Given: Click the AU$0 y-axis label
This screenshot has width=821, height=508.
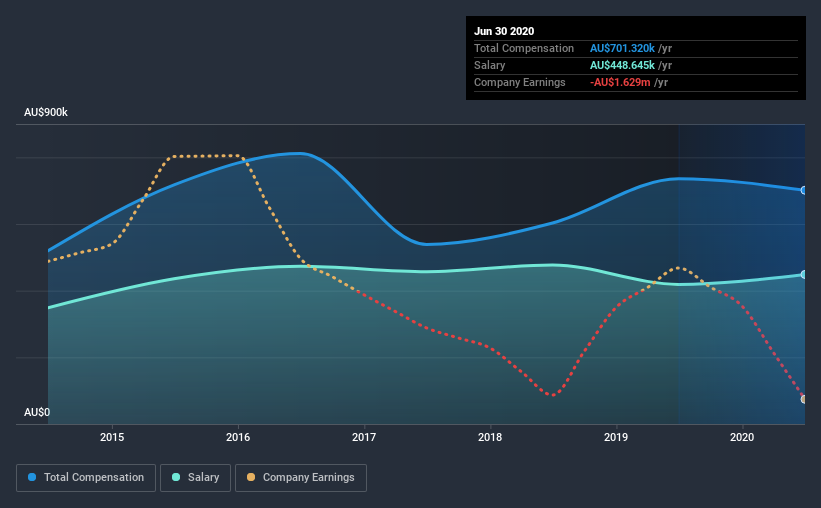Looking at the screenshot, I should coord(37,413).
